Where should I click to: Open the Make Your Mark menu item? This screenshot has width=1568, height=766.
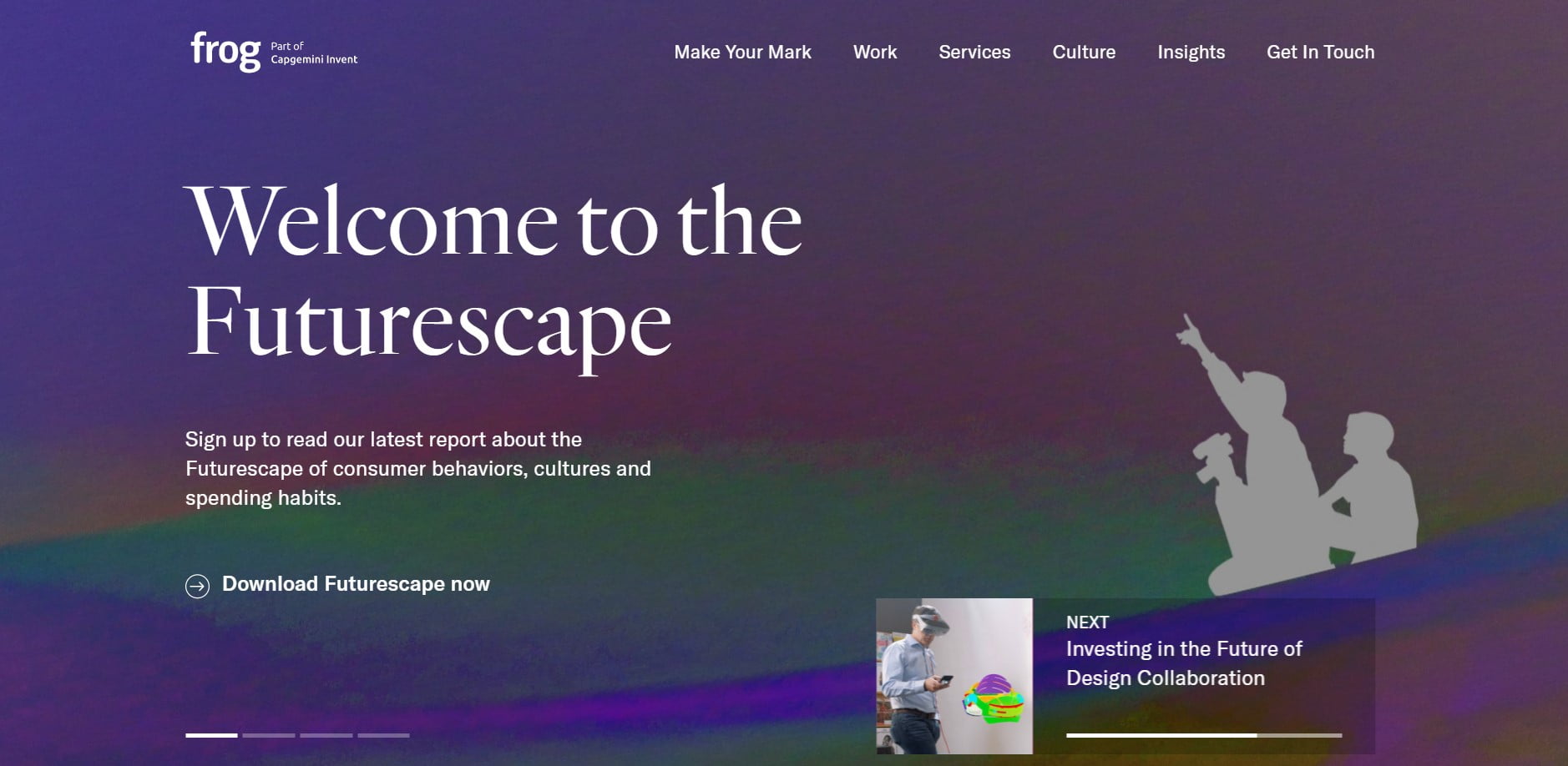[x=742, y=52]
